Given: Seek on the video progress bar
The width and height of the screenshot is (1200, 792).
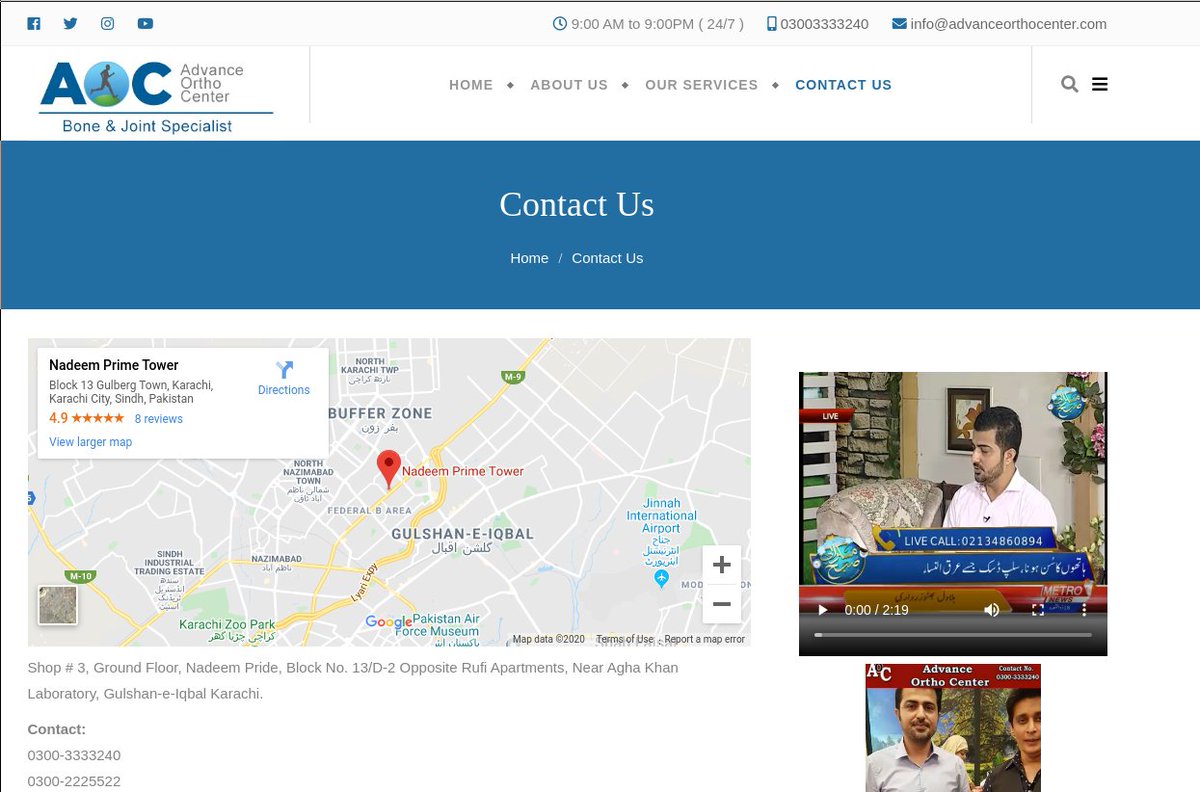Looking at the screenshot, I should (953, 635).
